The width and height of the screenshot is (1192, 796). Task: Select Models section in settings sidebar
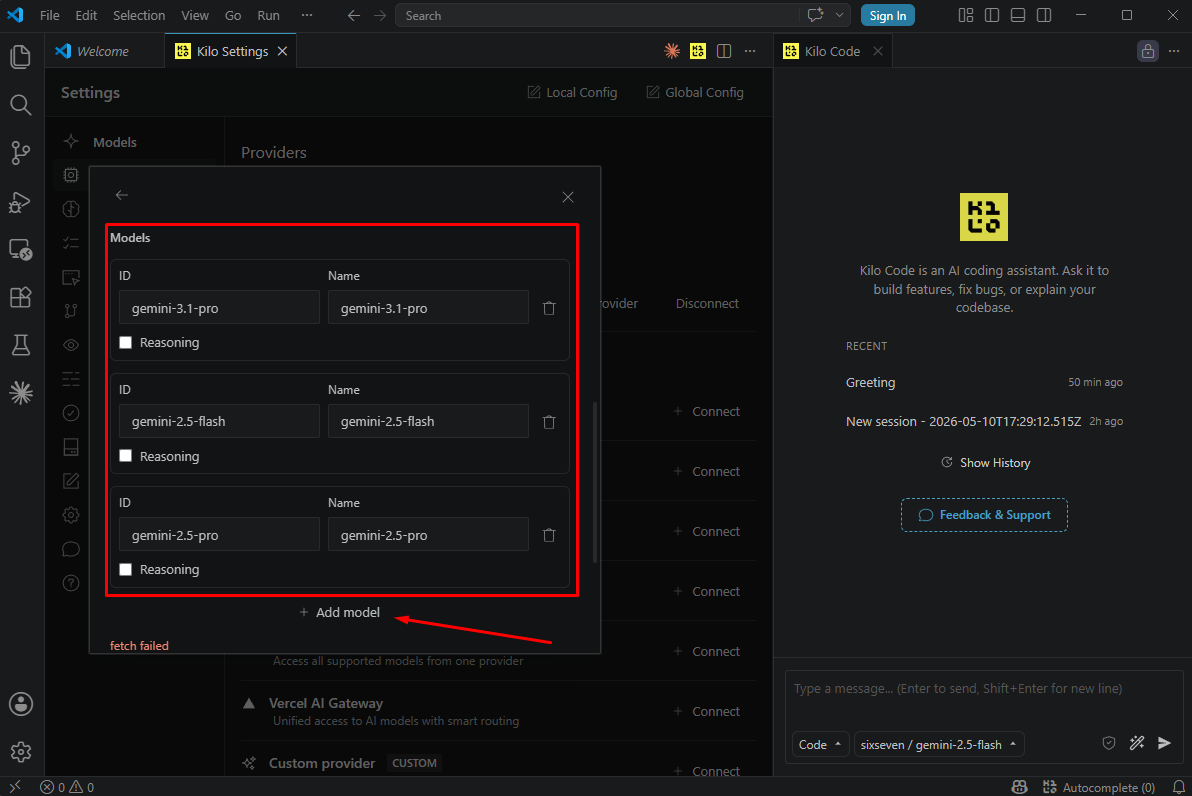click(x=115, y=142)
